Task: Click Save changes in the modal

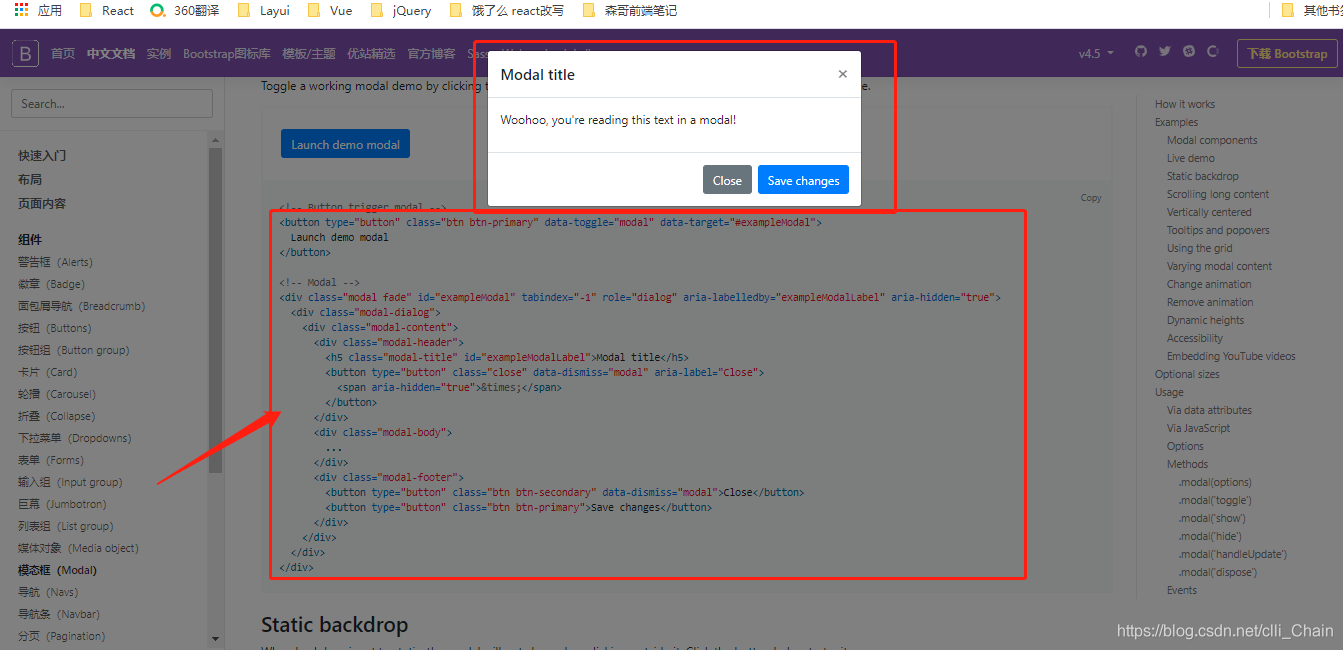Action: pos(803,180)
